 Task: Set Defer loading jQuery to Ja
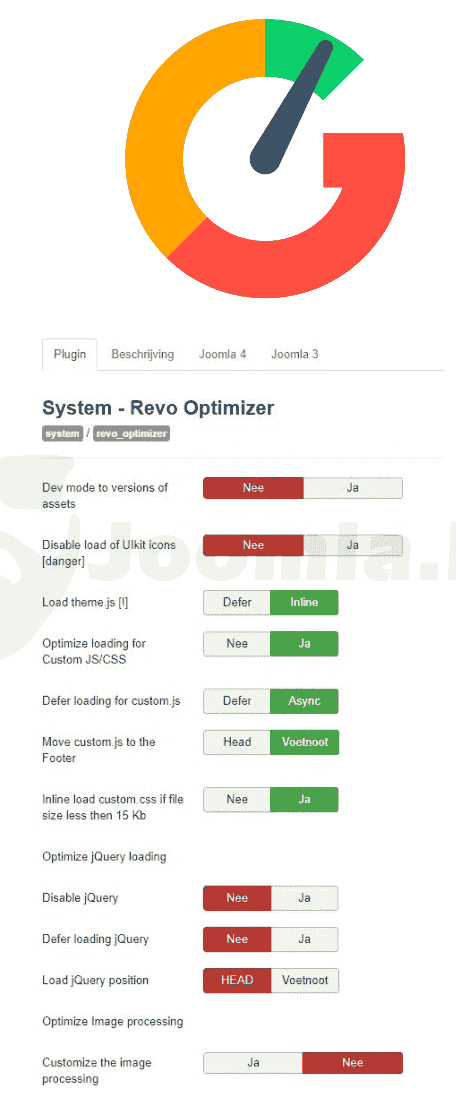tap(305, 939)
